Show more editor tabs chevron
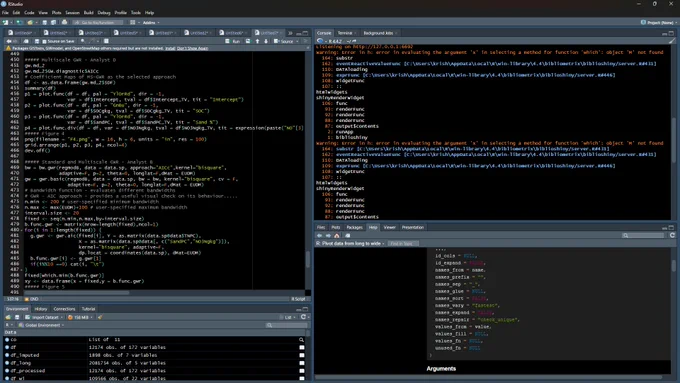Image resolution: width=680 pixels, height=383 pixels. [290, 33]
